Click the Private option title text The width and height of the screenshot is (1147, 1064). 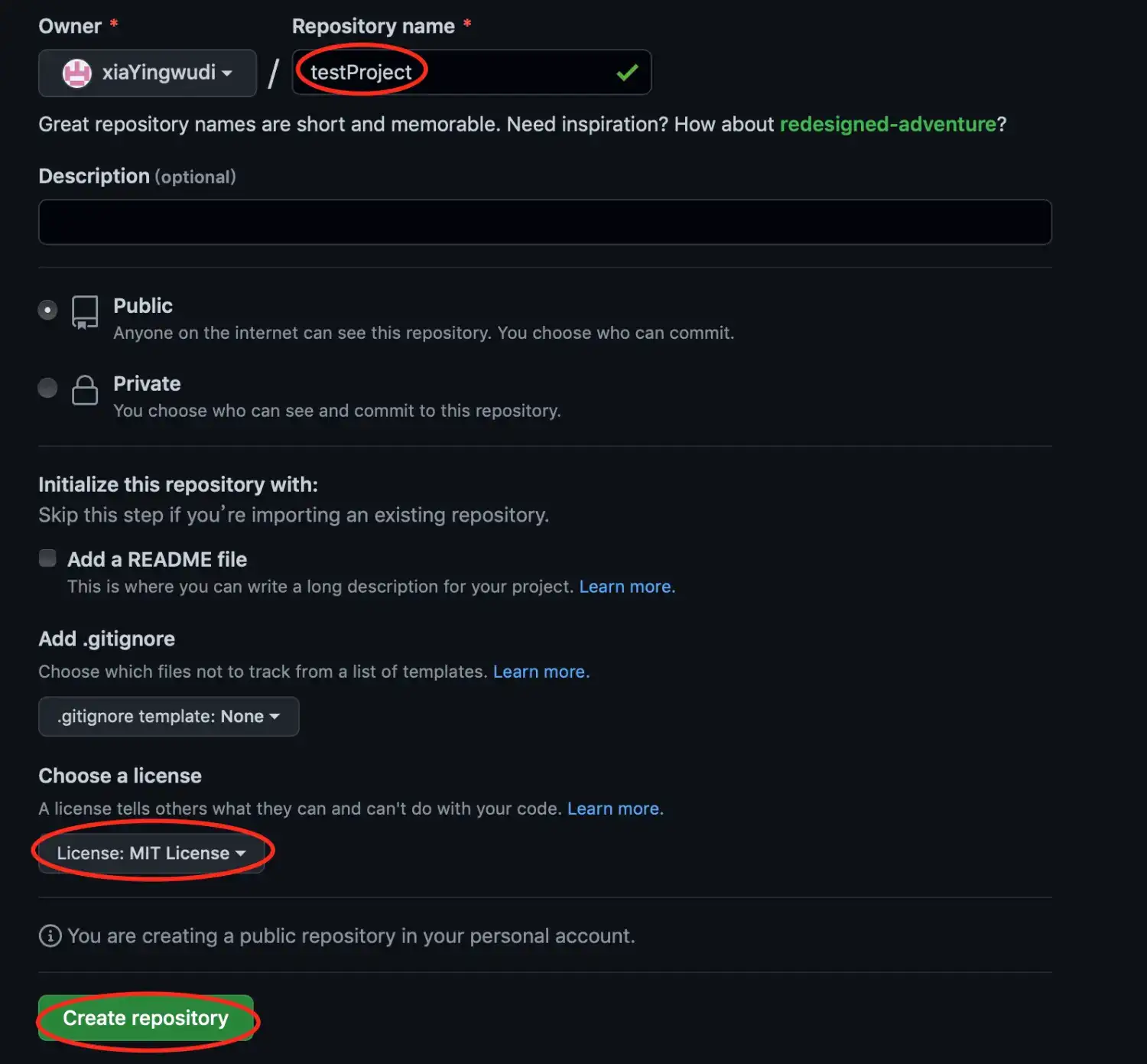(147, 384)
